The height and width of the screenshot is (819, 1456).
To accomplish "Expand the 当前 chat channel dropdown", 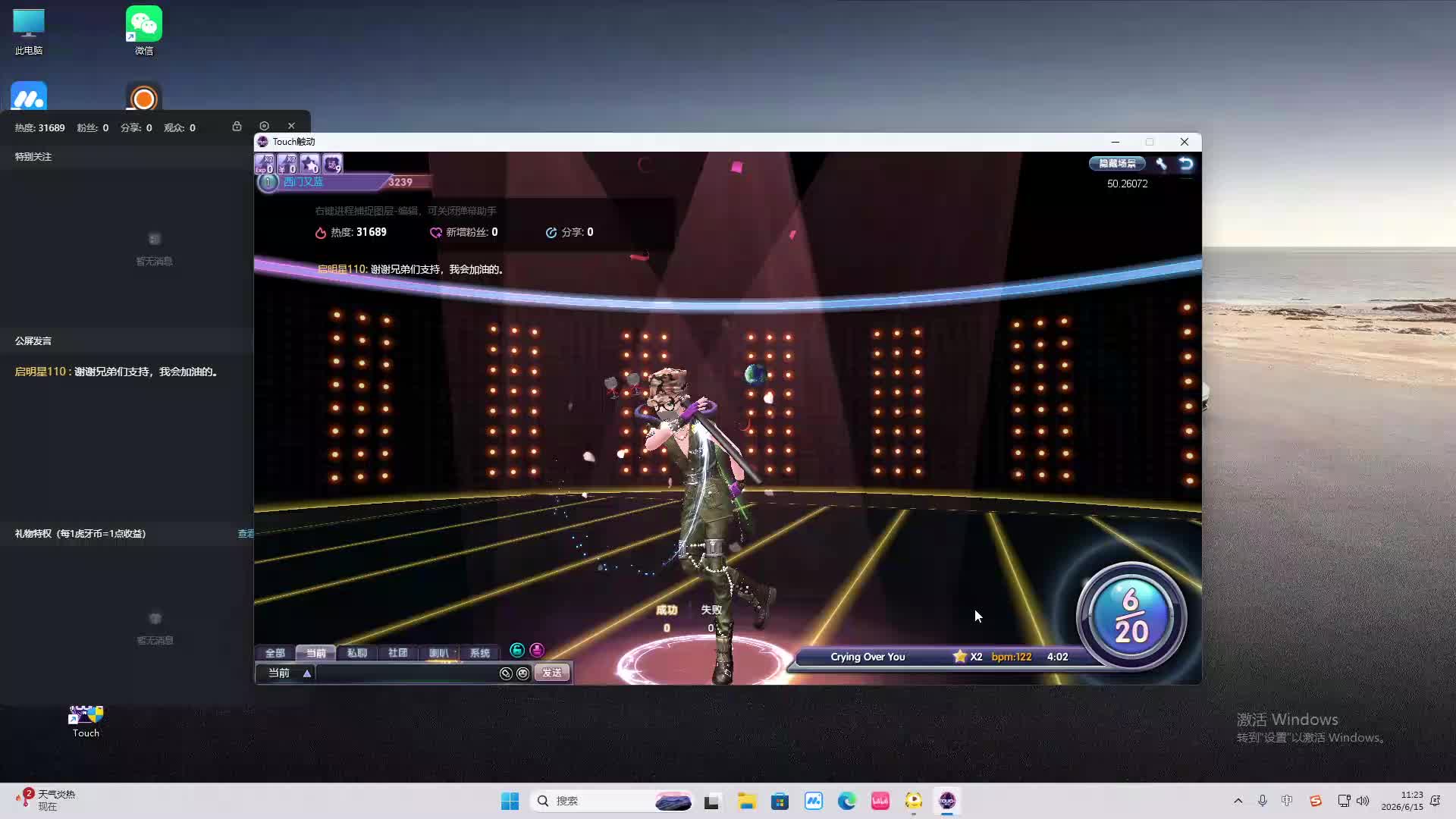I will coord(307,673).
